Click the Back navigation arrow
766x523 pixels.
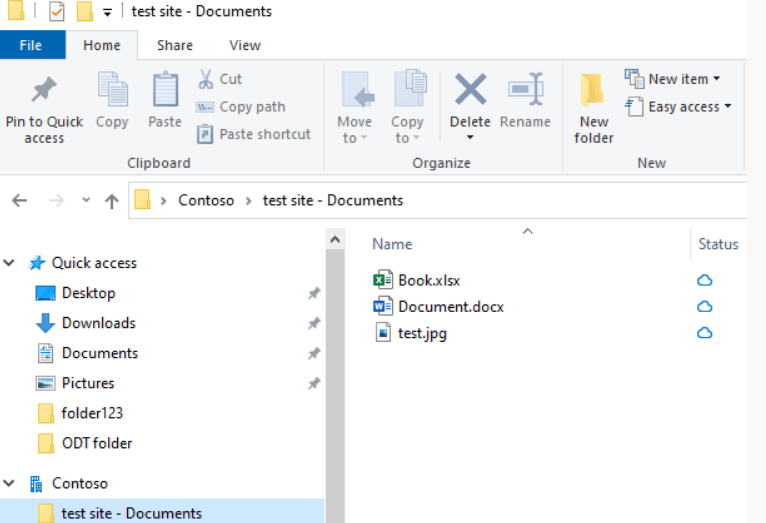tap(20, 201)
